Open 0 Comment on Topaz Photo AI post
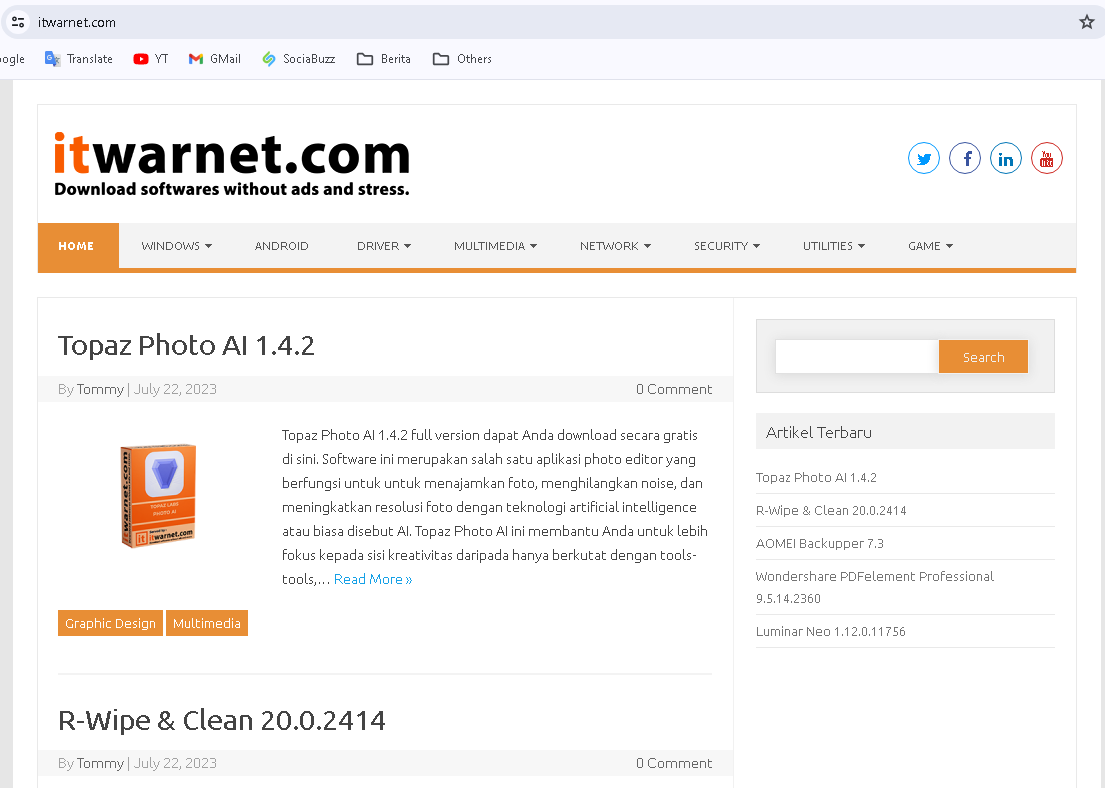 pyautogui.click(x=674, y=389)
